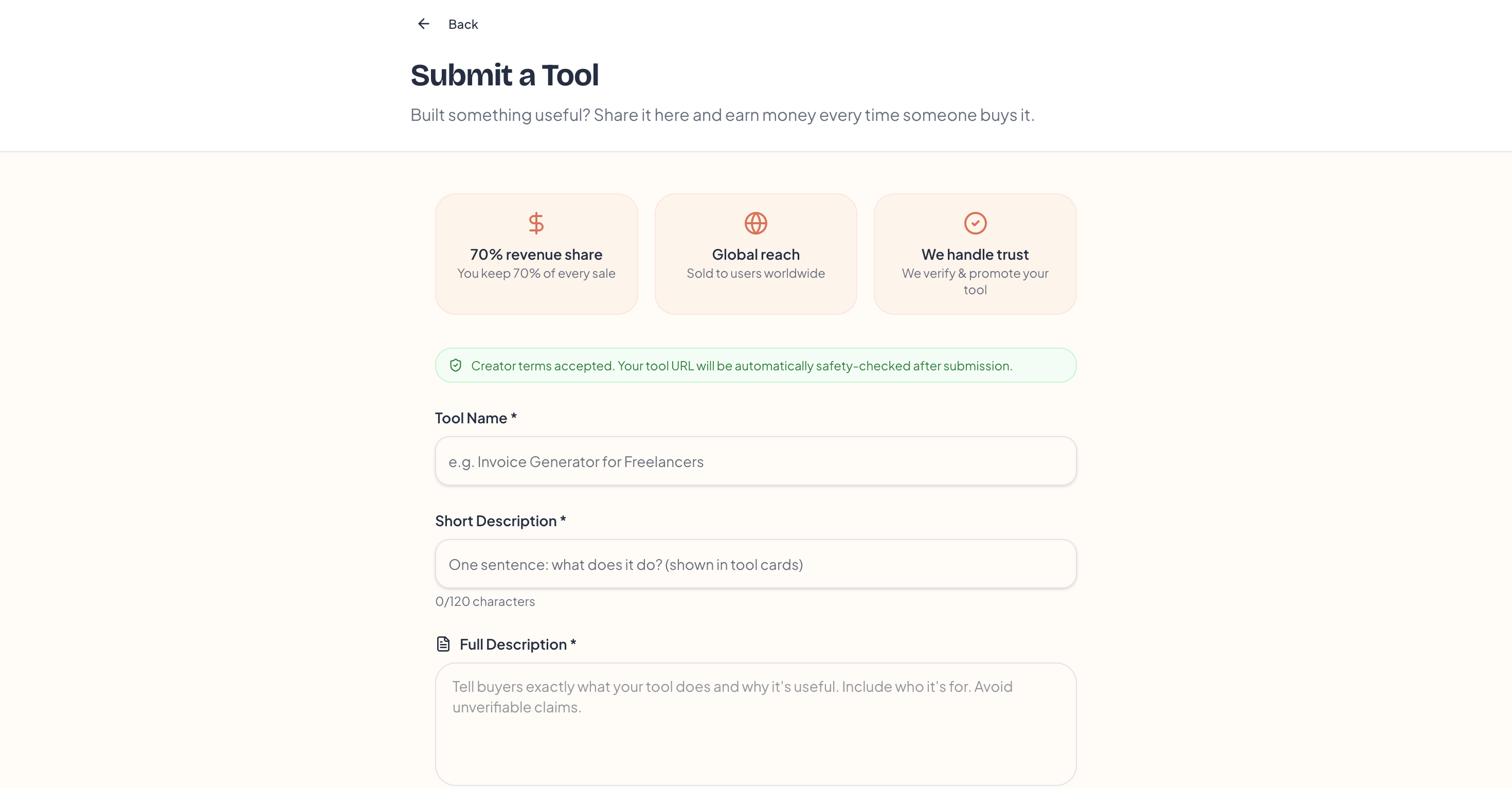Go back using the Back link
Viewport: 1512px width, 788px height.
[463, 24]
